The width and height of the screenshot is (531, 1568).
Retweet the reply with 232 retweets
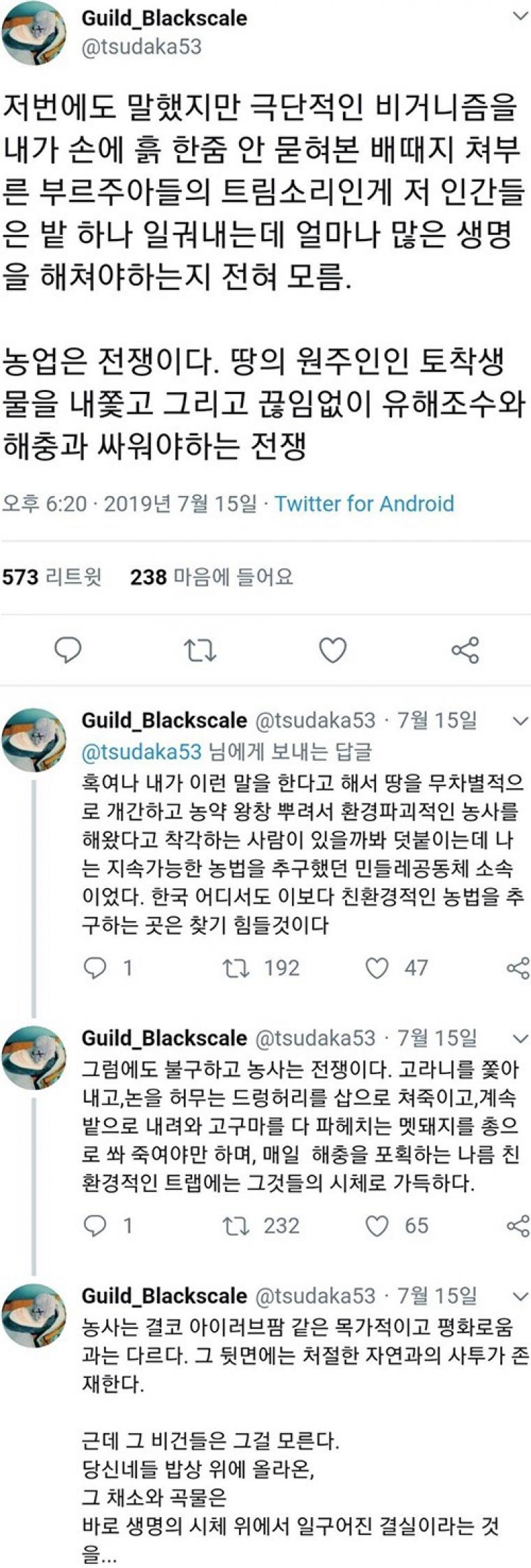[x=235, y=1226]
